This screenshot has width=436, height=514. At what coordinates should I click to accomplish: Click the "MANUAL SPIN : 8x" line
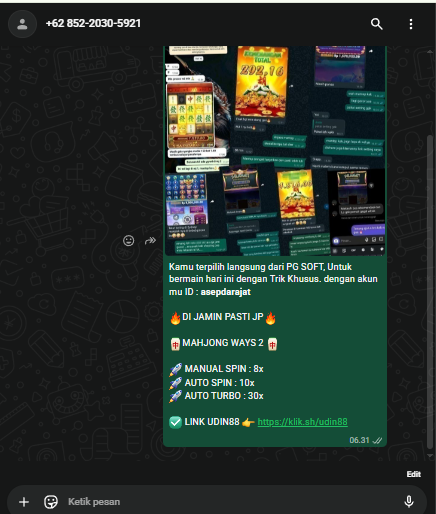pyautogui.click(x=224, y=369)
